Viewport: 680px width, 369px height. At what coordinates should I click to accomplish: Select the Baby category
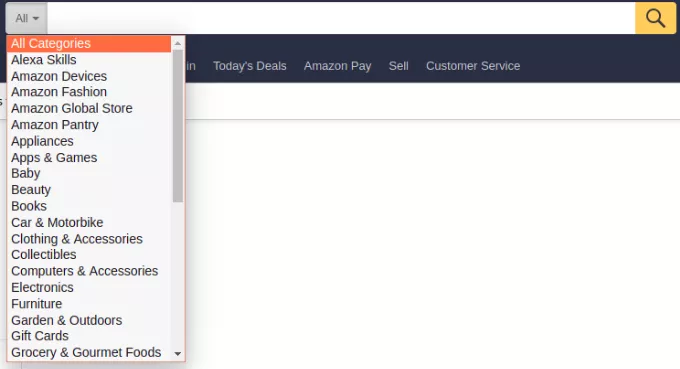(89, 173)
